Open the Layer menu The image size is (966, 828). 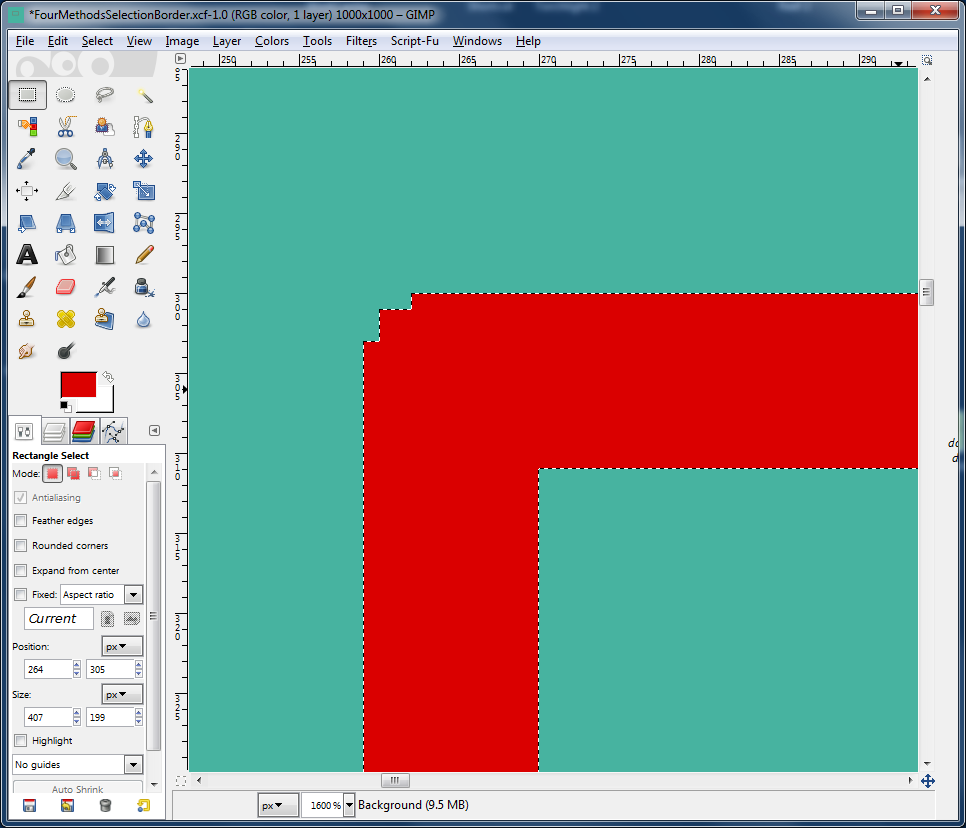click(x=227, y=41)
